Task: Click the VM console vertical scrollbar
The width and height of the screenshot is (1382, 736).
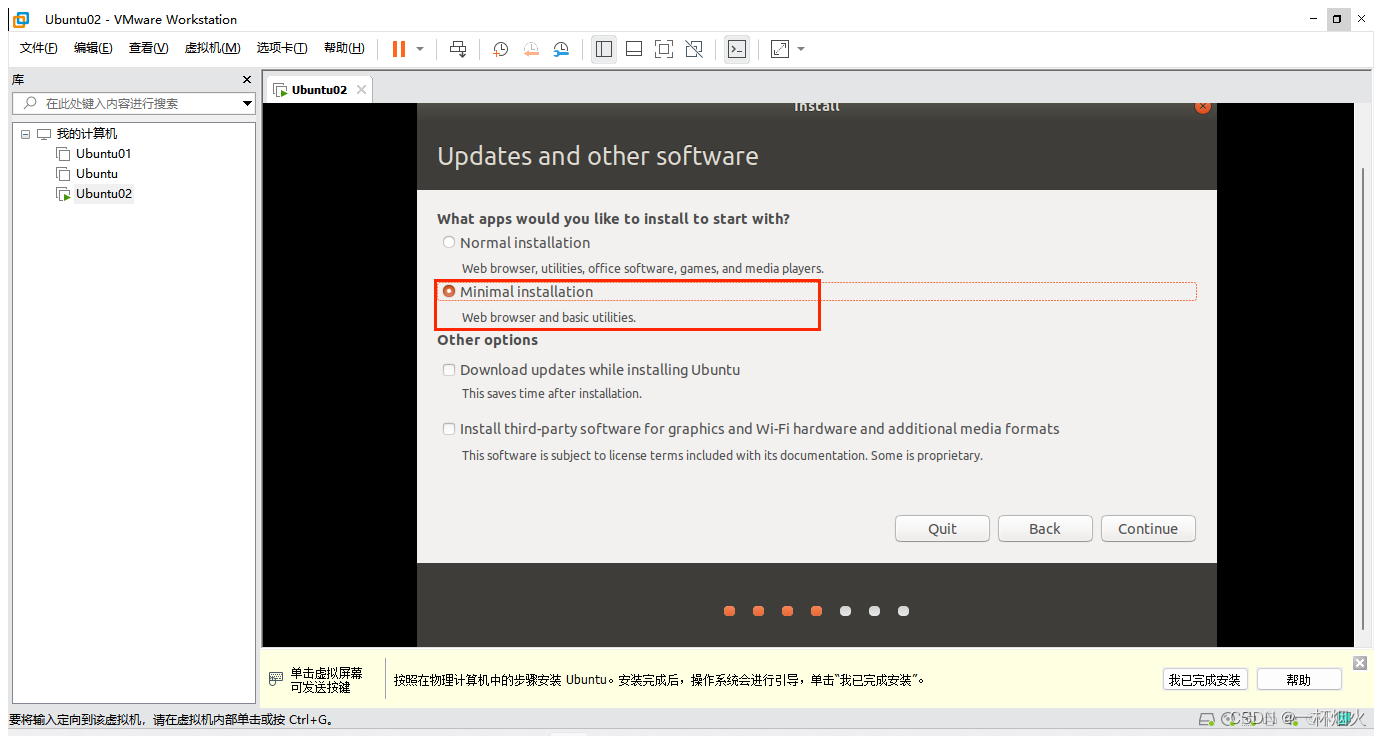Action: click(1364, 398)
